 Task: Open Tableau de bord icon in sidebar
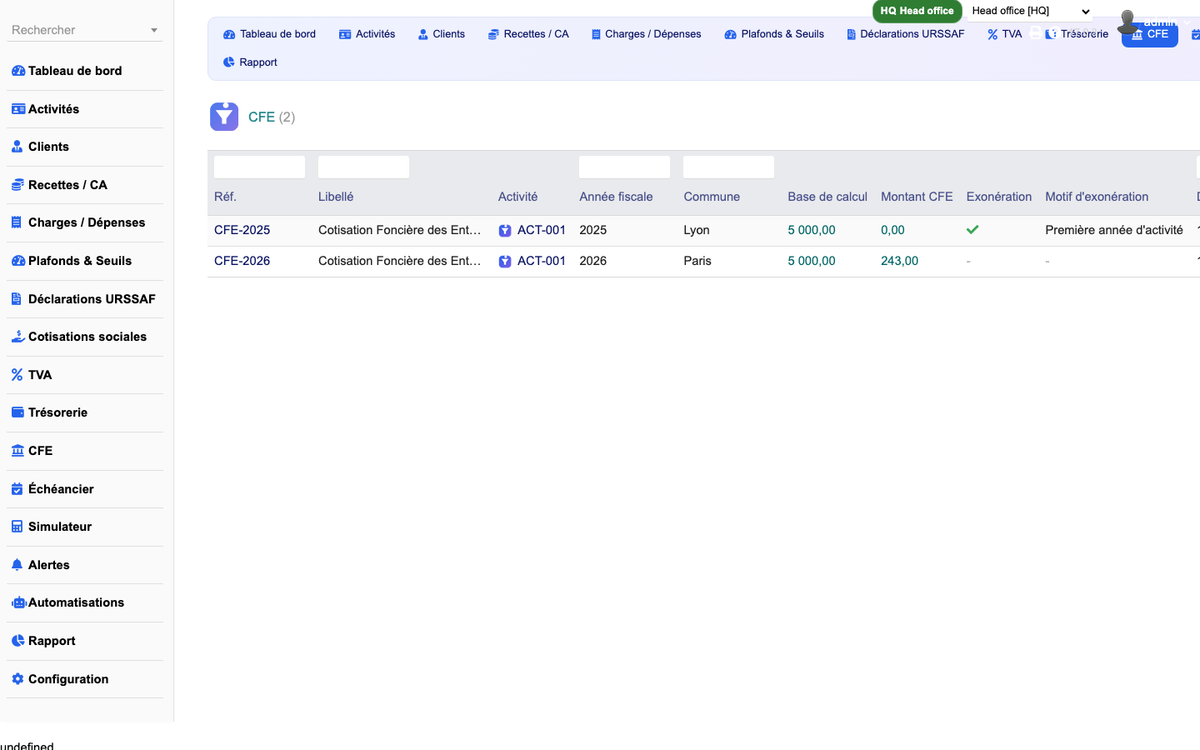coord(18,71)
